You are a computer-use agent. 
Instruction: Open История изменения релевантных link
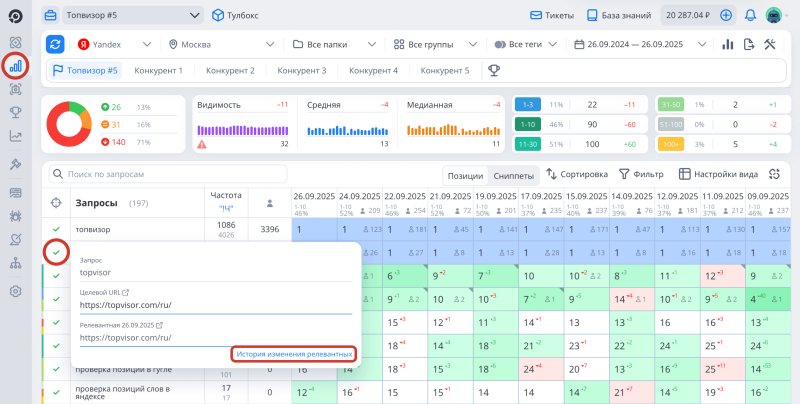(x=294, y=354)
